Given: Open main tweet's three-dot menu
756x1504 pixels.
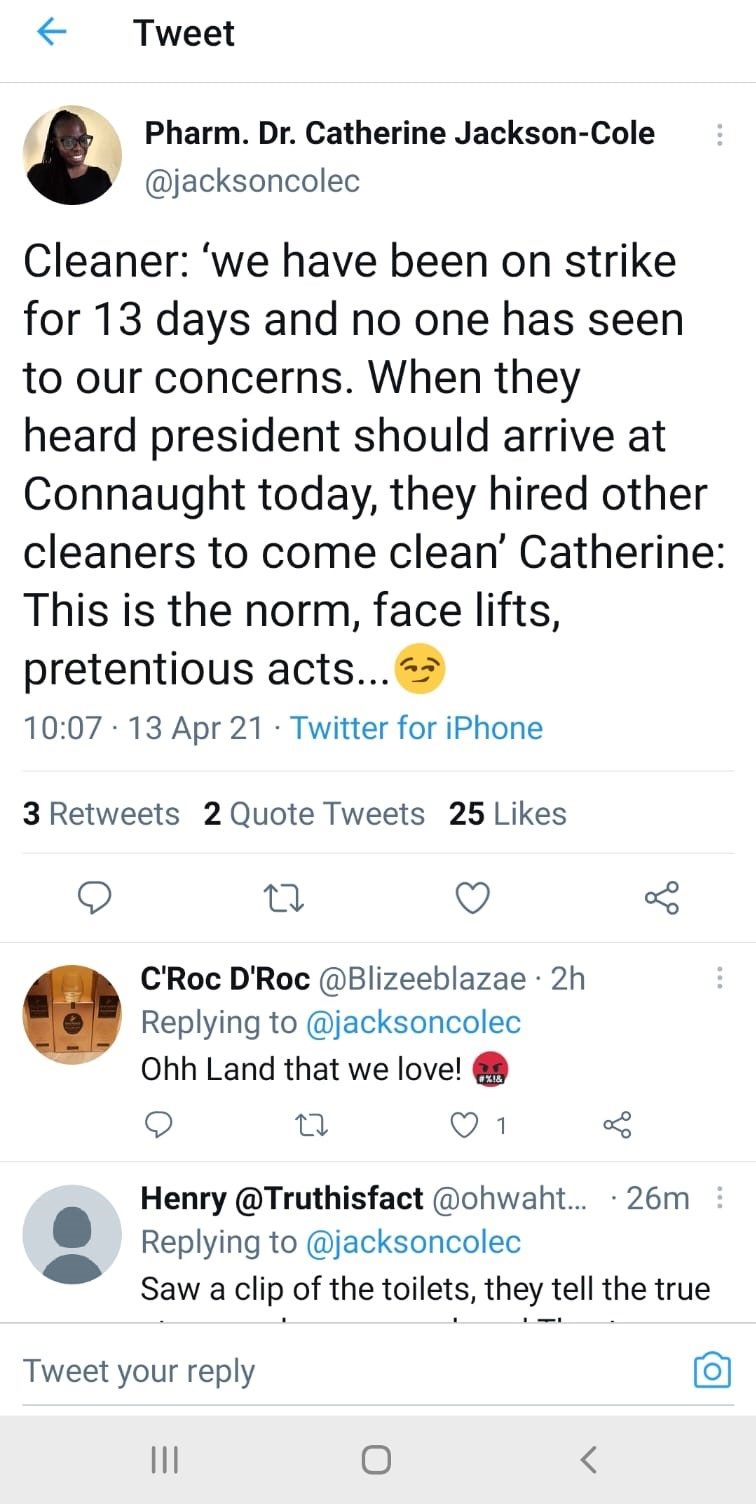Looking at the screenshot, I should coord(719,135).
